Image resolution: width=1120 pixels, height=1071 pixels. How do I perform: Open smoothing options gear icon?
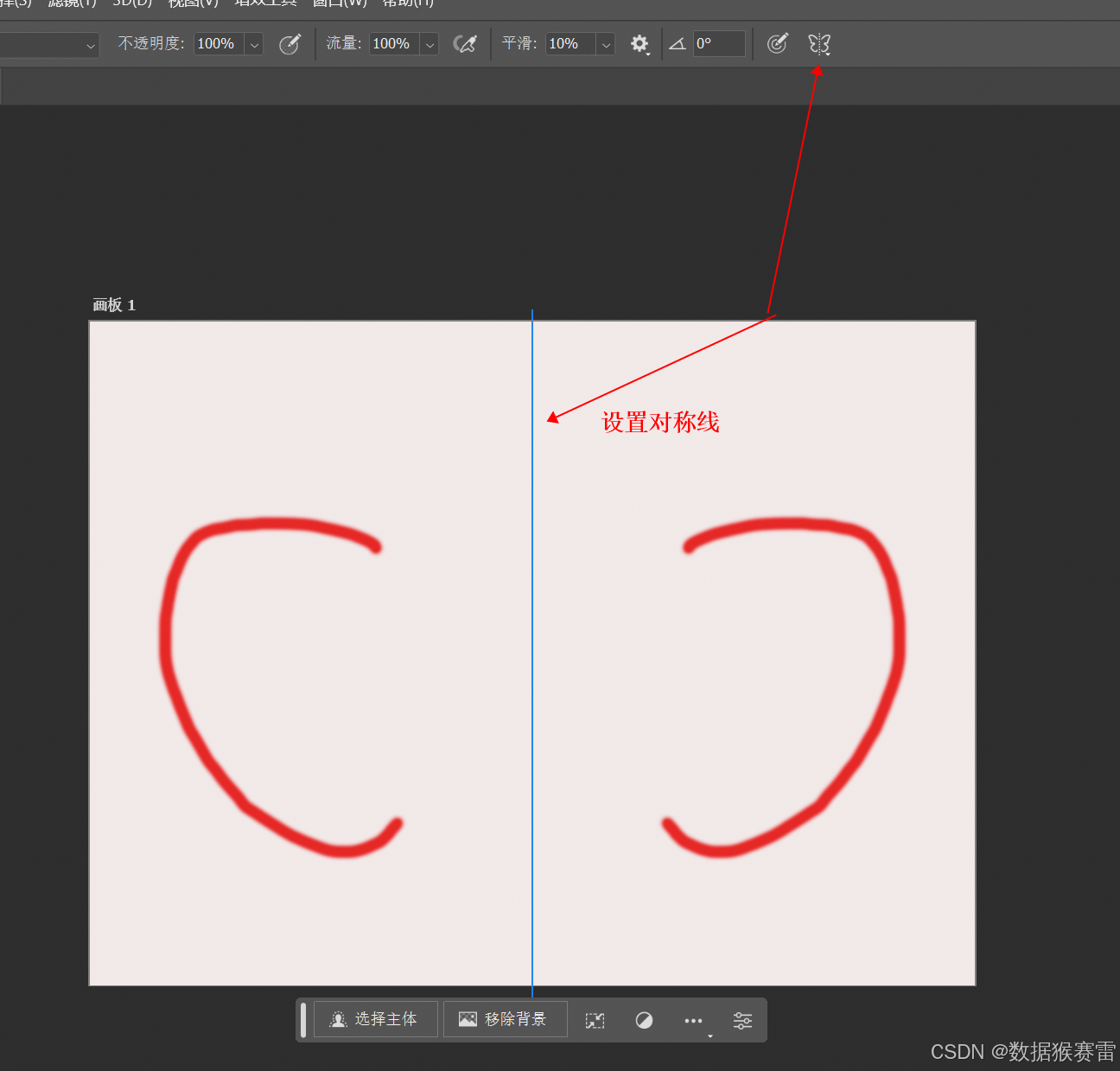[640, 44]
